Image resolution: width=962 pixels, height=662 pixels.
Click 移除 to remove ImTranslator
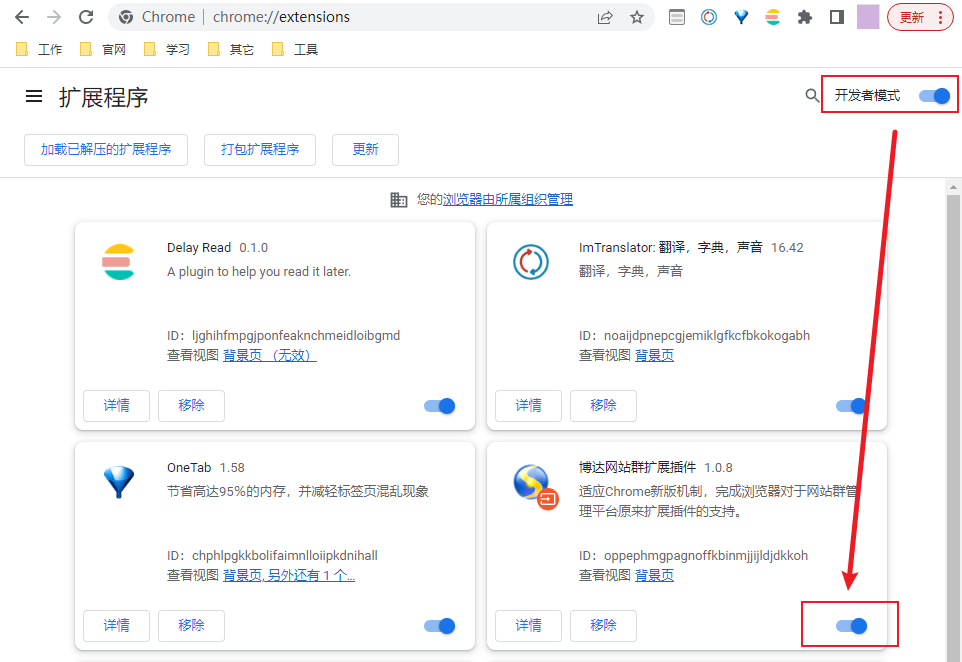(604, 406)
